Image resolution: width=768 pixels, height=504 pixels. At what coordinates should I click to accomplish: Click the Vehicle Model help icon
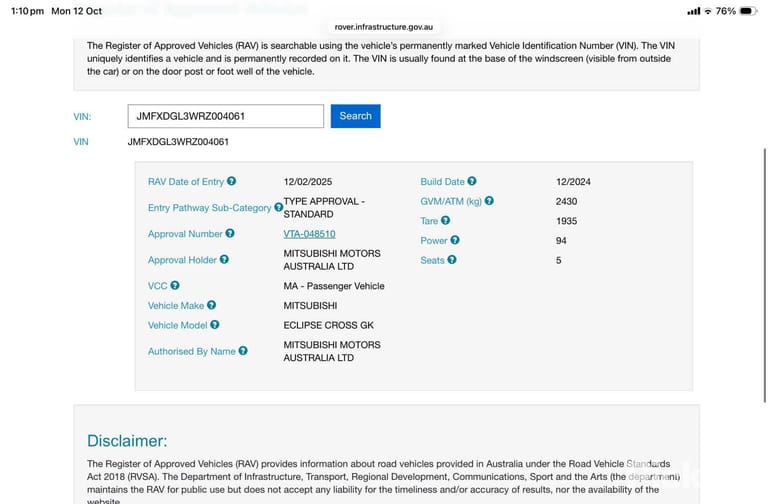[x=215, y=325]
